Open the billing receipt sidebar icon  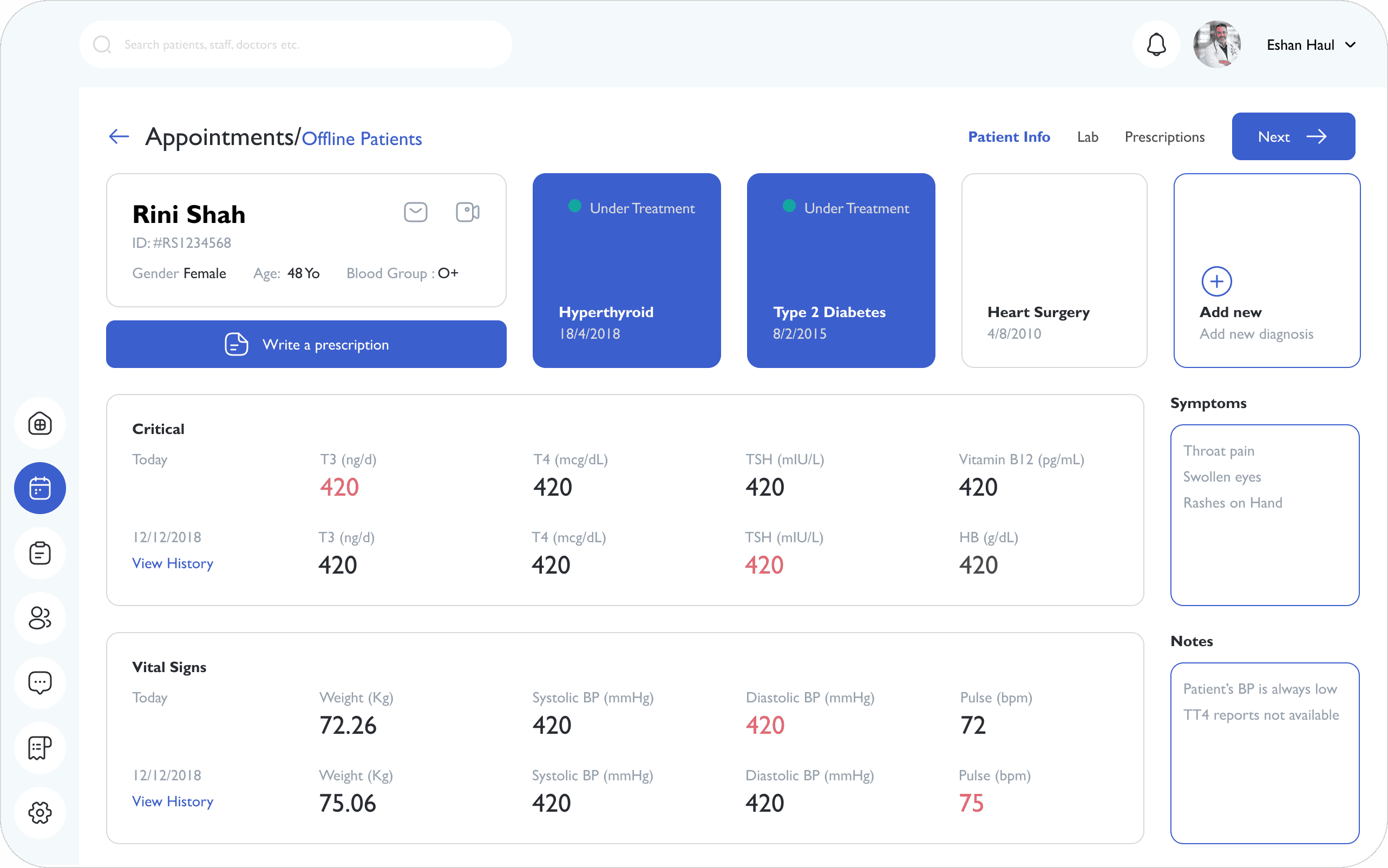click(x=40, y=747)
